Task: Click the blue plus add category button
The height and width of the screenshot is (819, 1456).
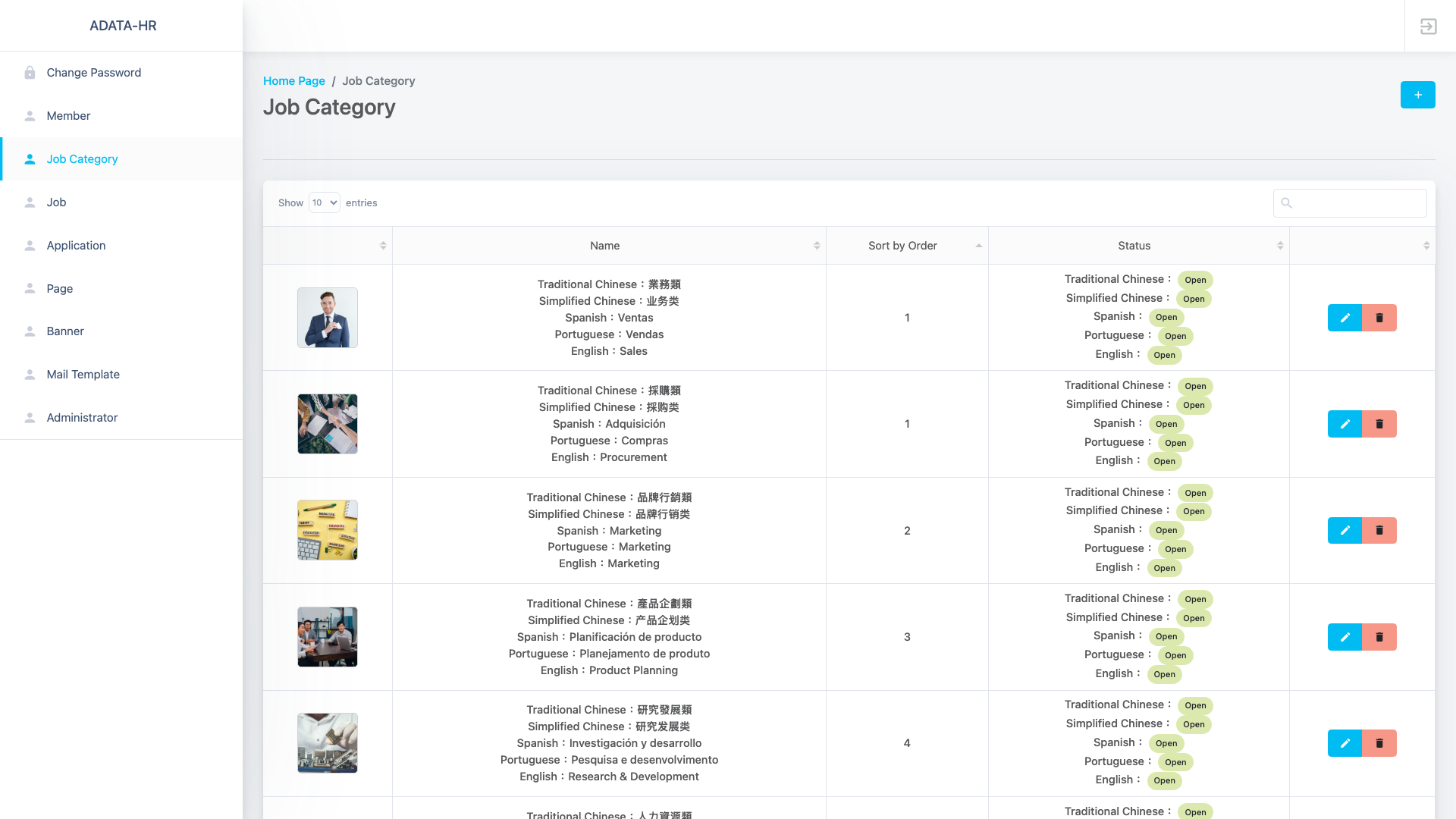Action: point(1417,95)
